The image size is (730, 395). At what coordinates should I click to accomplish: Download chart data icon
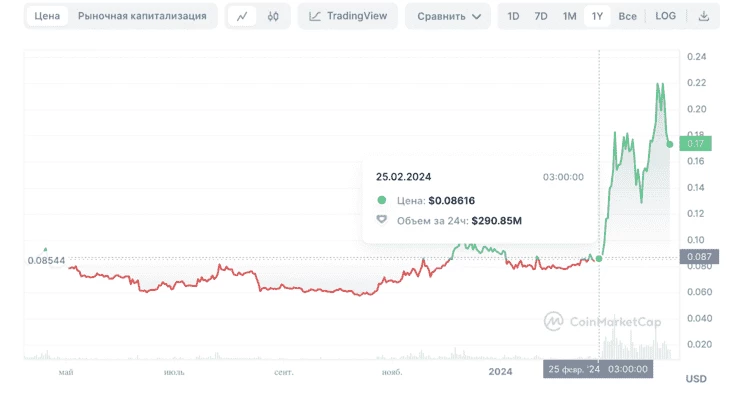(x=704, y=16)
